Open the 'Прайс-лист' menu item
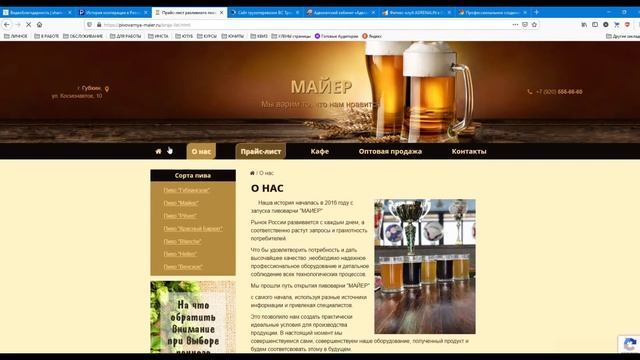 click(261, 151)
